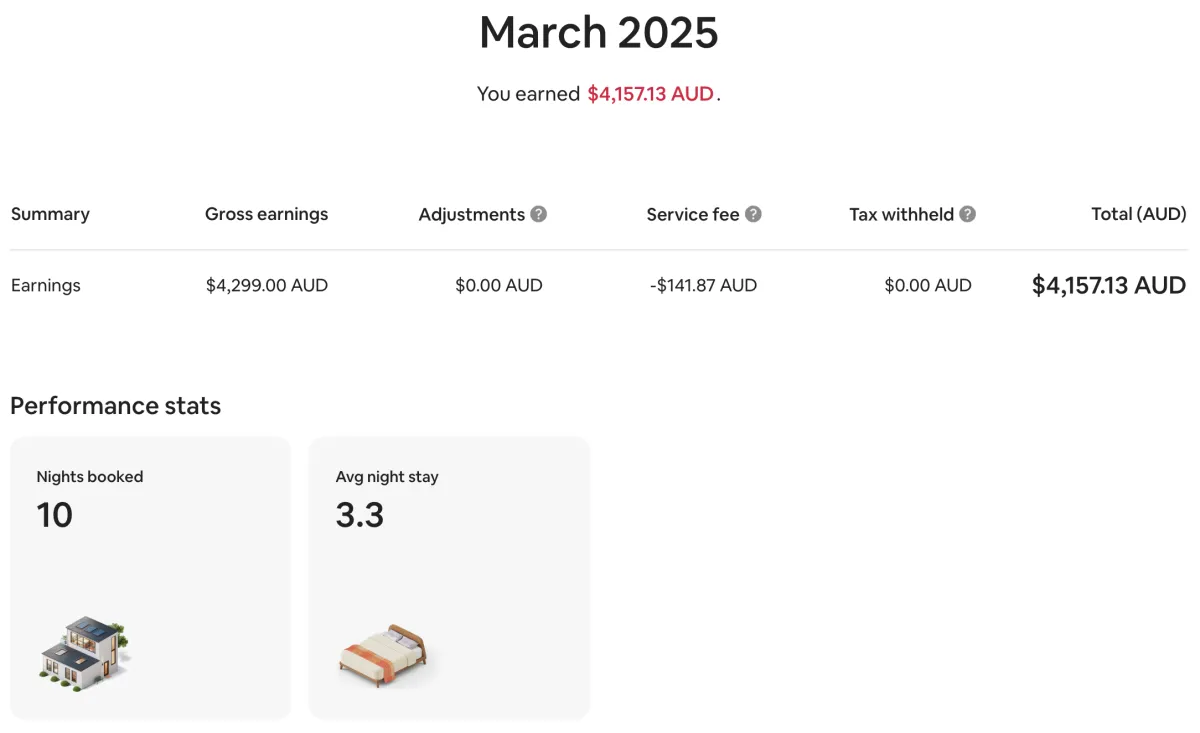This screenshot has width=1200, height=733.
Task: Click the Service fee help icon
Action: coord(754,214)
